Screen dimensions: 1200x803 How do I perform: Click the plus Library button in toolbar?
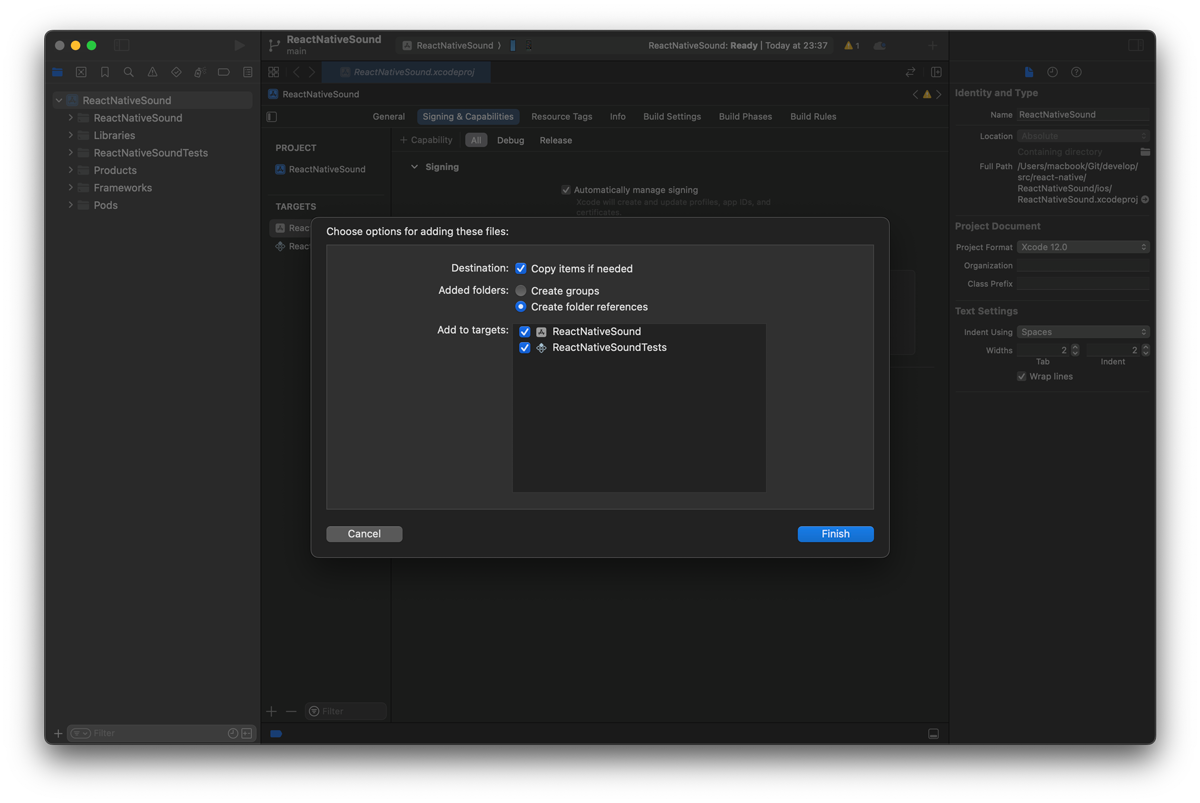coord(932,45)
